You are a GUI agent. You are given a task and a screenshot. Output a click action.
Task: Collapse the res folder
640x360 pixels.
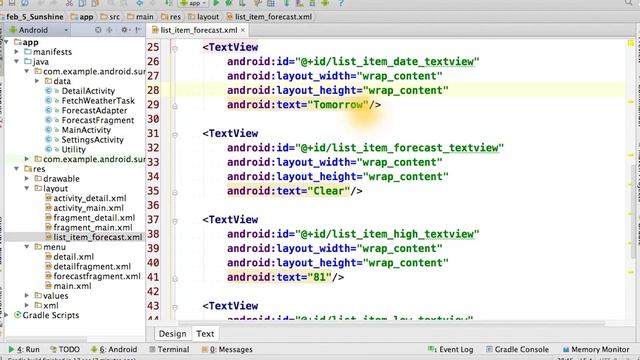[x=17, y=169]
